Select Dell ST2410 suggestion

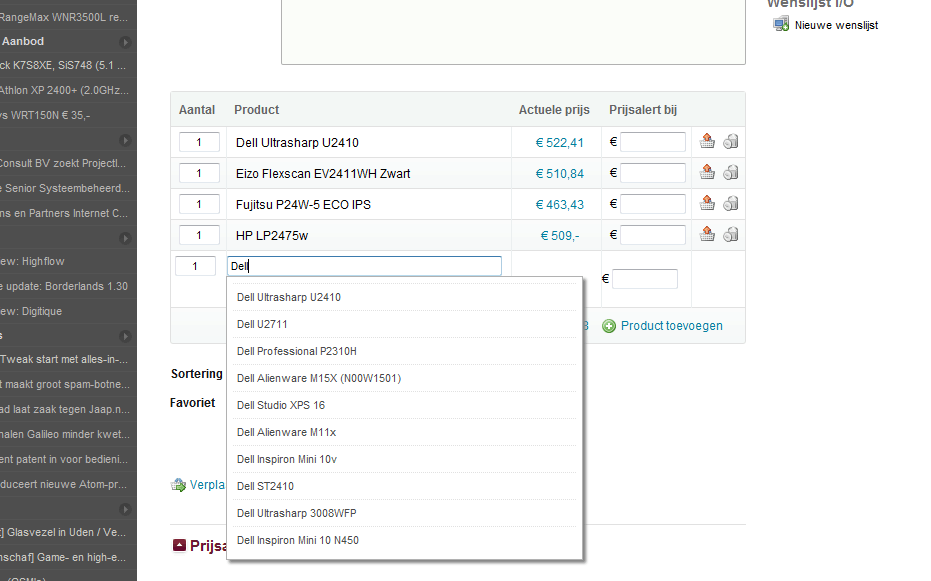404,486
